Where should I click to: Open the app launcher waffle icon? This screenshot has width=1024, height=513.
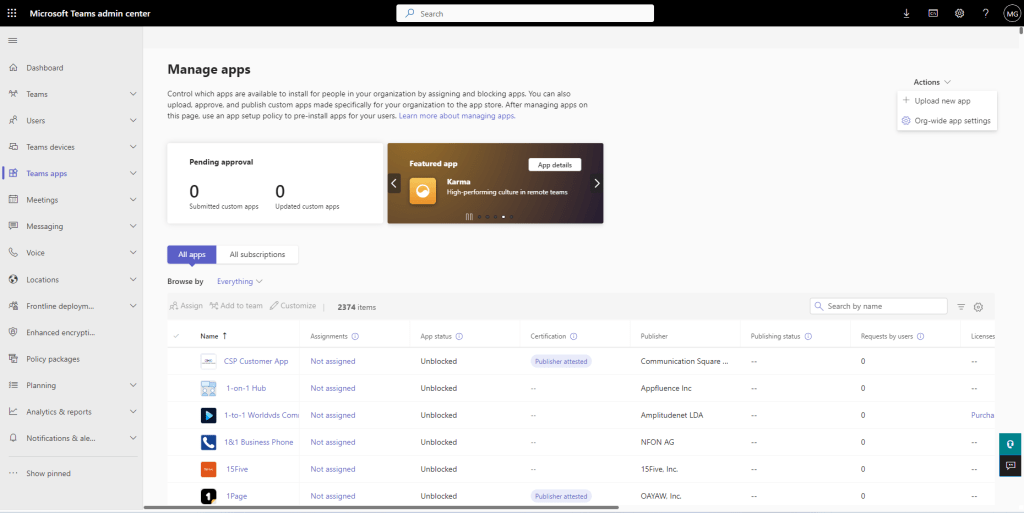point(12,13)
